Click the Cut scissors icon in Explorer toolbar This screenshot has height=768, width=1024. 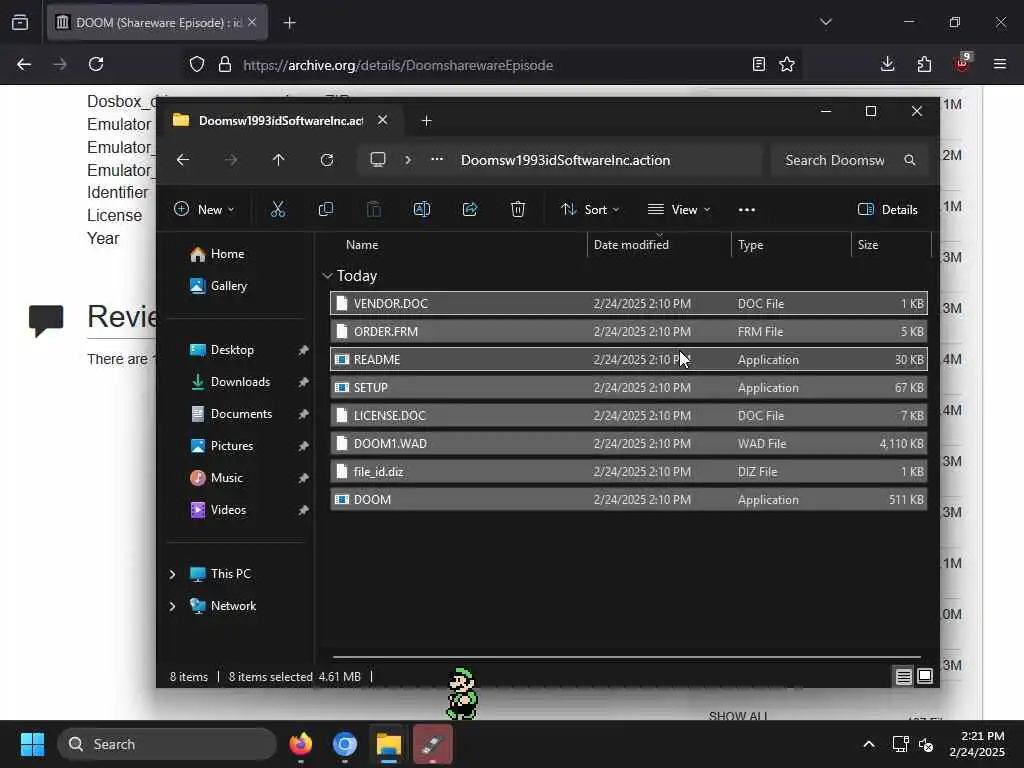pos(278,209)
